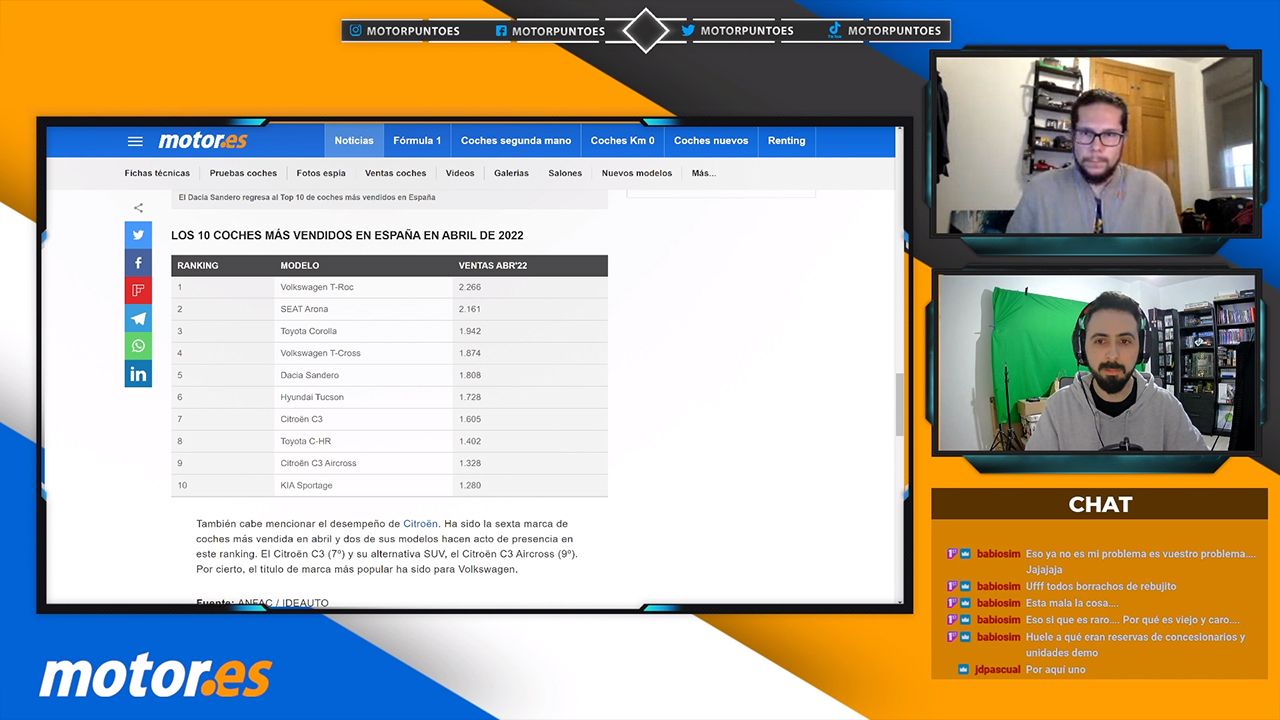Go to Fichas técnicas section
Viewport: 1280px width, 720px height.
pyautogui.click(x=157, y=173)
